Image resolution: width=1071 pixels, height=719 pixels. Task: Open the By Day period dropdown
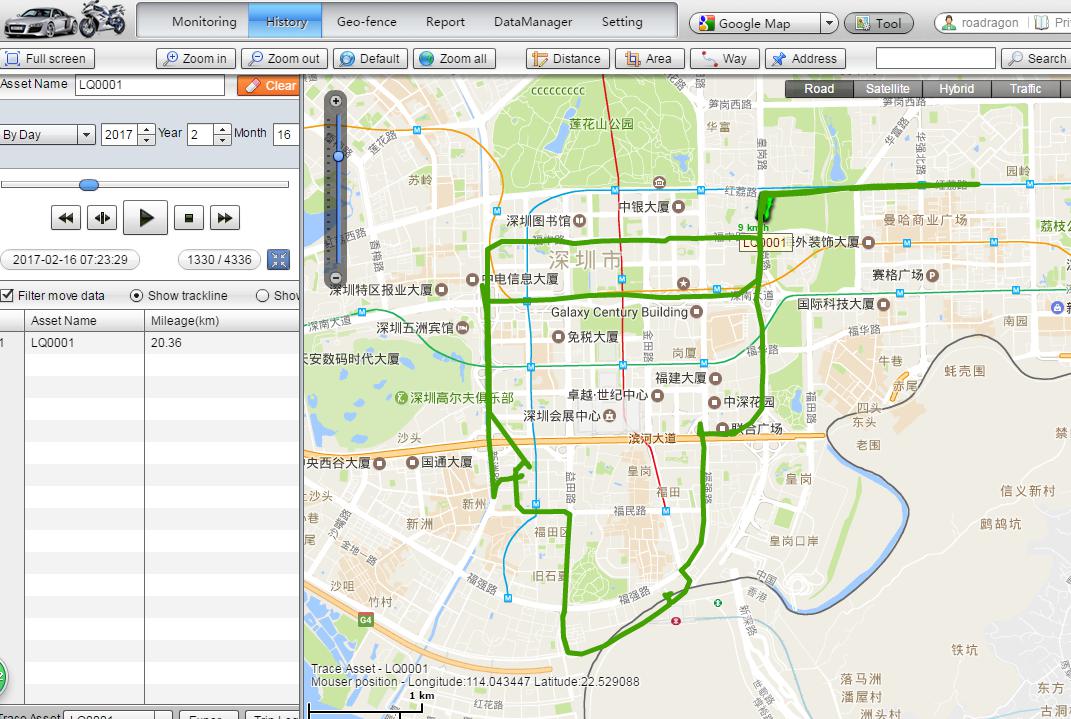[86, 135]
